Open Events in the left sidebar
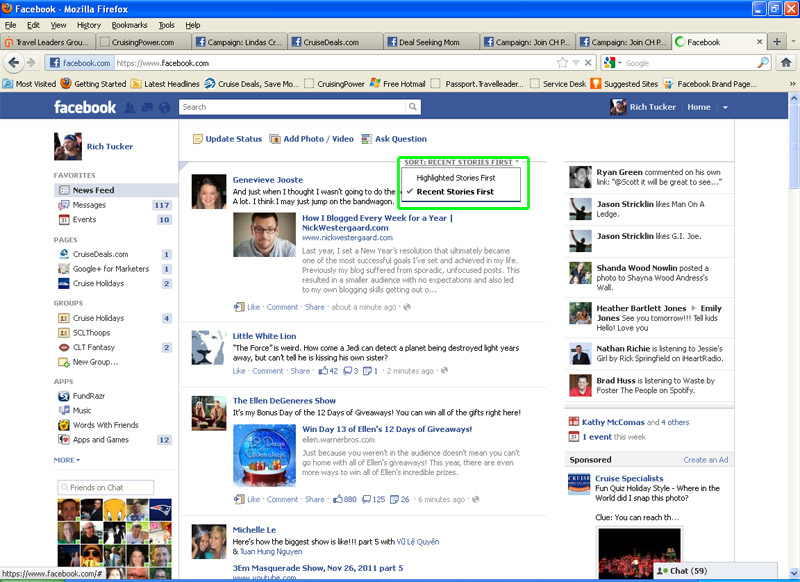This screenshot has height=582, width=800. pyautogui.click(x=84, y=219)
